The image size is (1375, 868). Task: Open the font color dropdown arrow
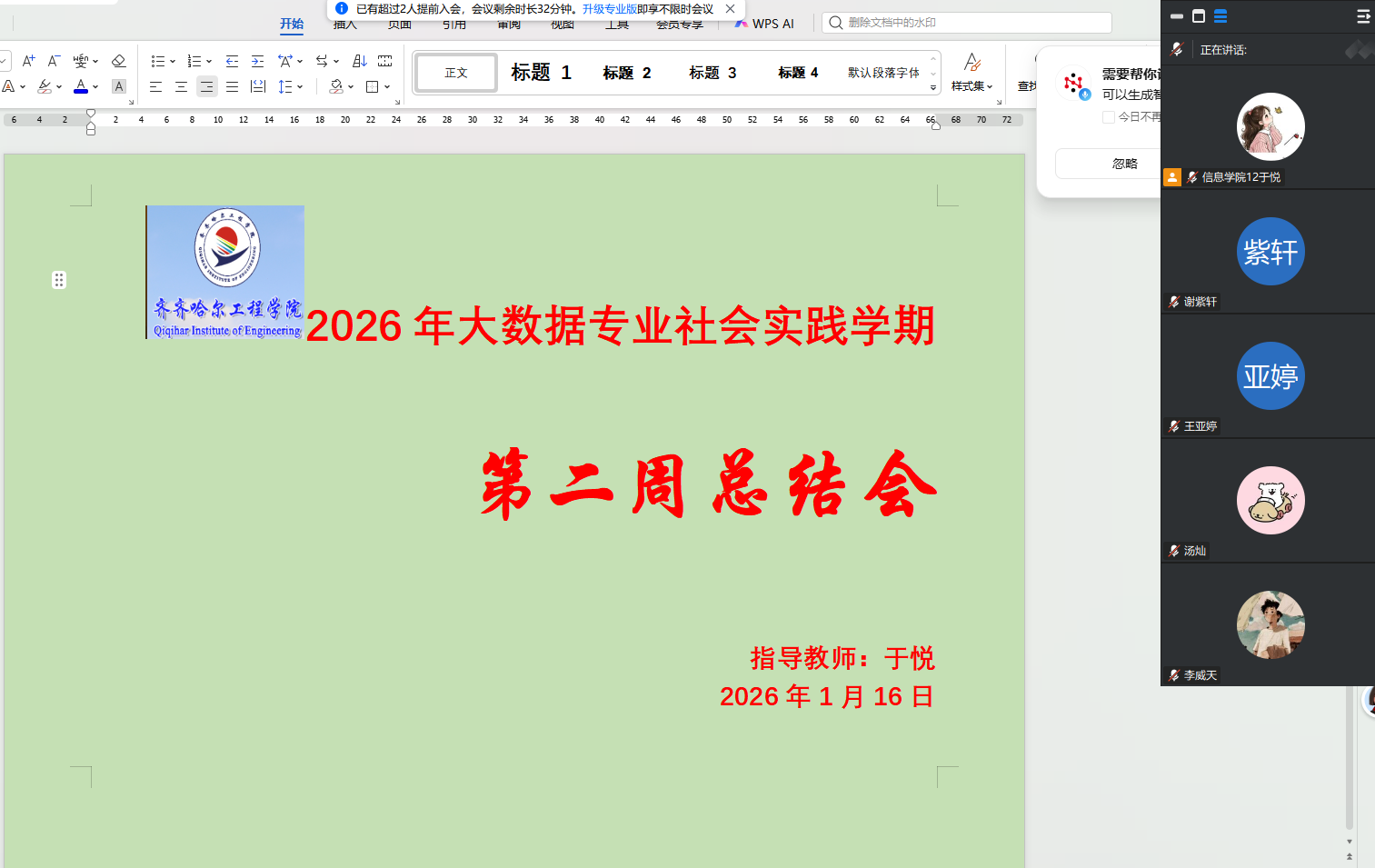click(x=95, y=86)
